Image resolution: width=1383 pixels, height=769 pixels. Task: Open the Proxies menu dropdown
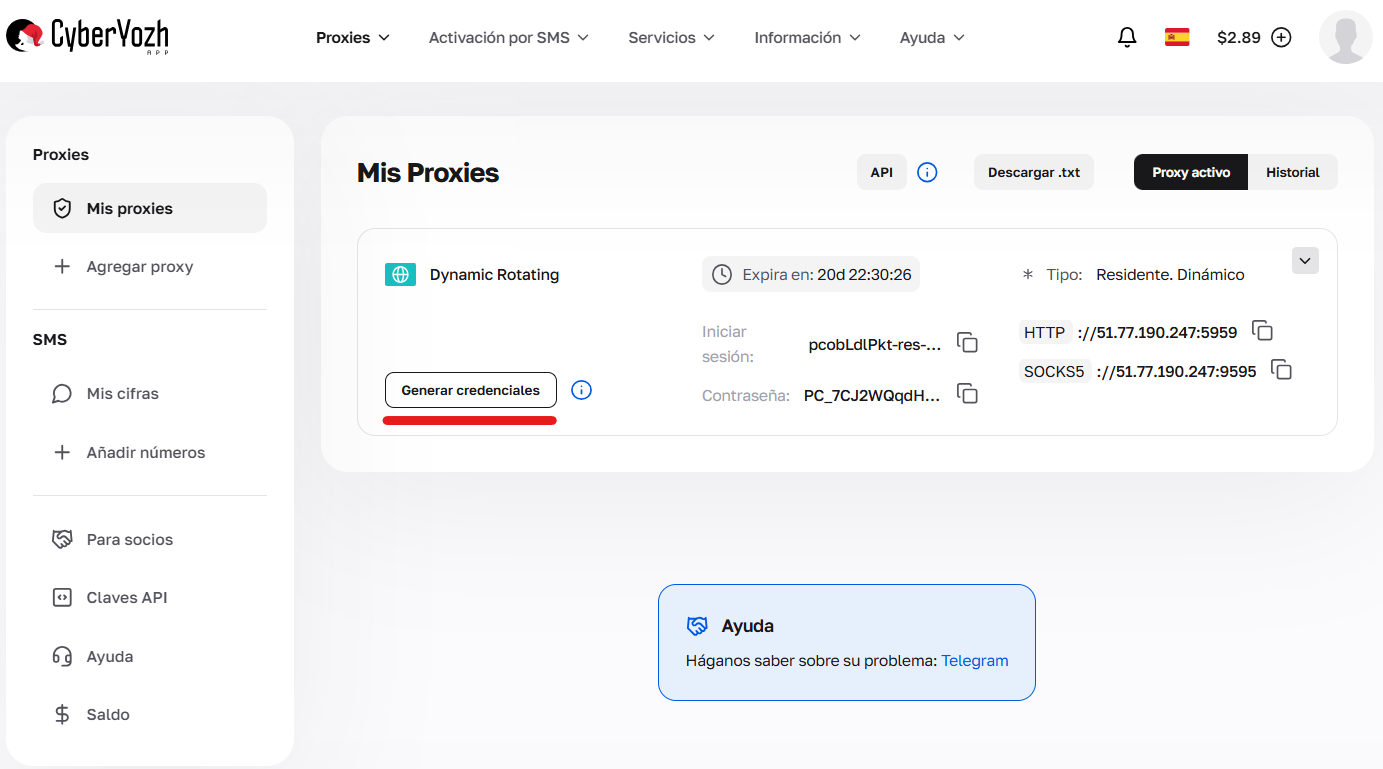click(352, 37)
